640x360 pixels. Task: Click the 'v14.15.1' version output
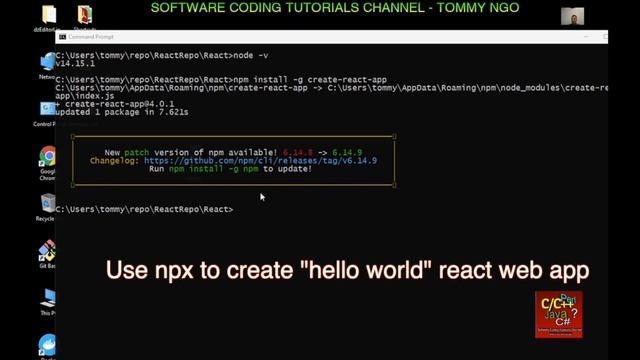[75, 64]
